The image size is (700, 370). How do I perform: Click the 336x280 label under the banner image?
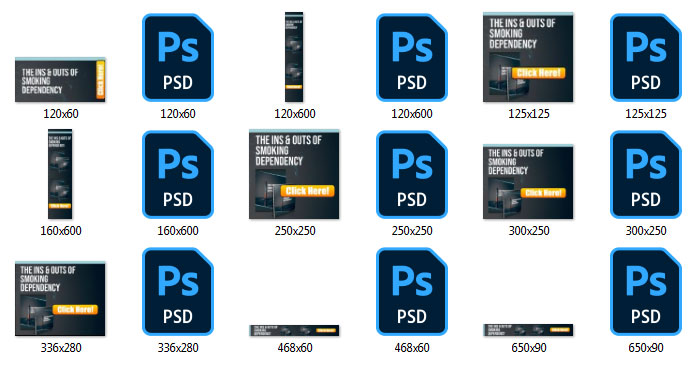click(x=61, y=348)
